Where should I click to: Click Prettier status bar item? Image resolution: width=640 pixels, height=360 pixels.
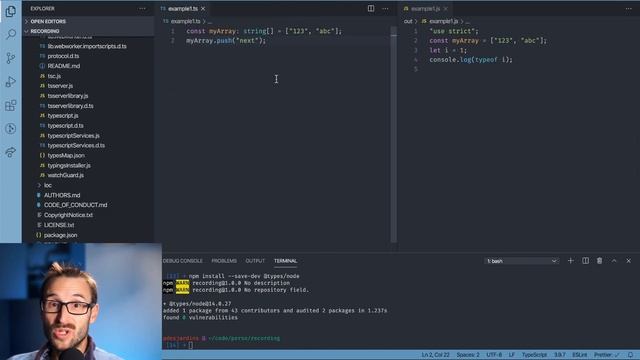[x=606, y=355]
